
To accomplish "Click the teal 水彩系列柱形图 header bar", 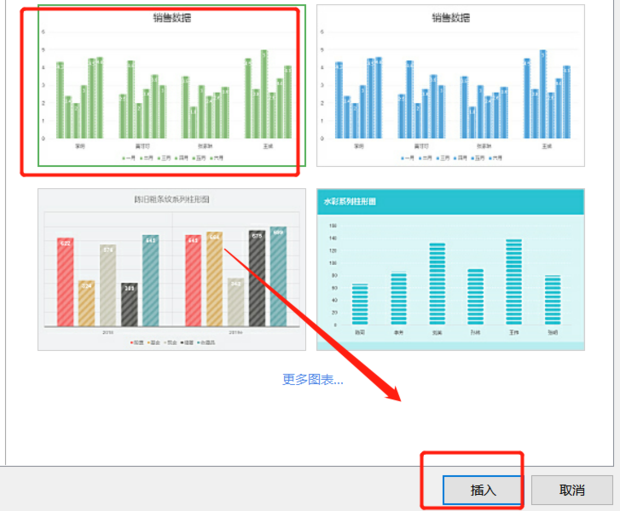I will point(450,201).
